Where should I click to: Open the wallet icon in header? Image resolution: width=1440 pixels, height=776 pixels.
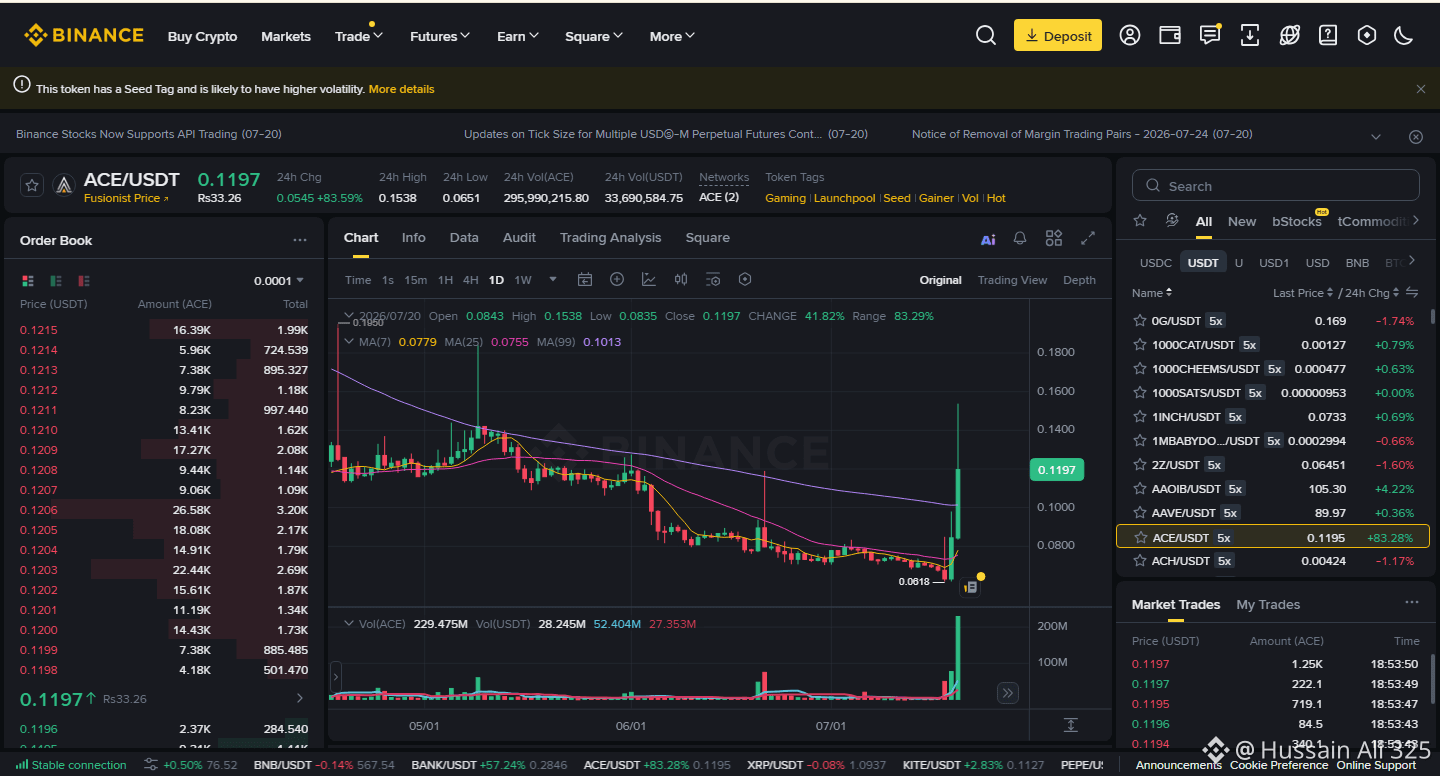point(1170,35)
